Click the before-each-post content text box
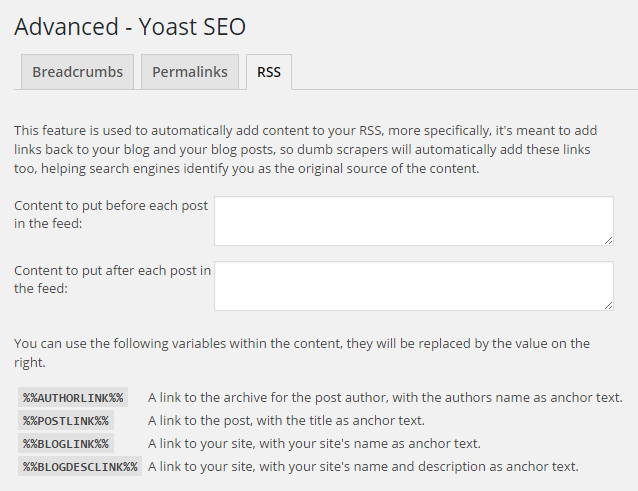638x491 pixels. click(x=413, y=220)
